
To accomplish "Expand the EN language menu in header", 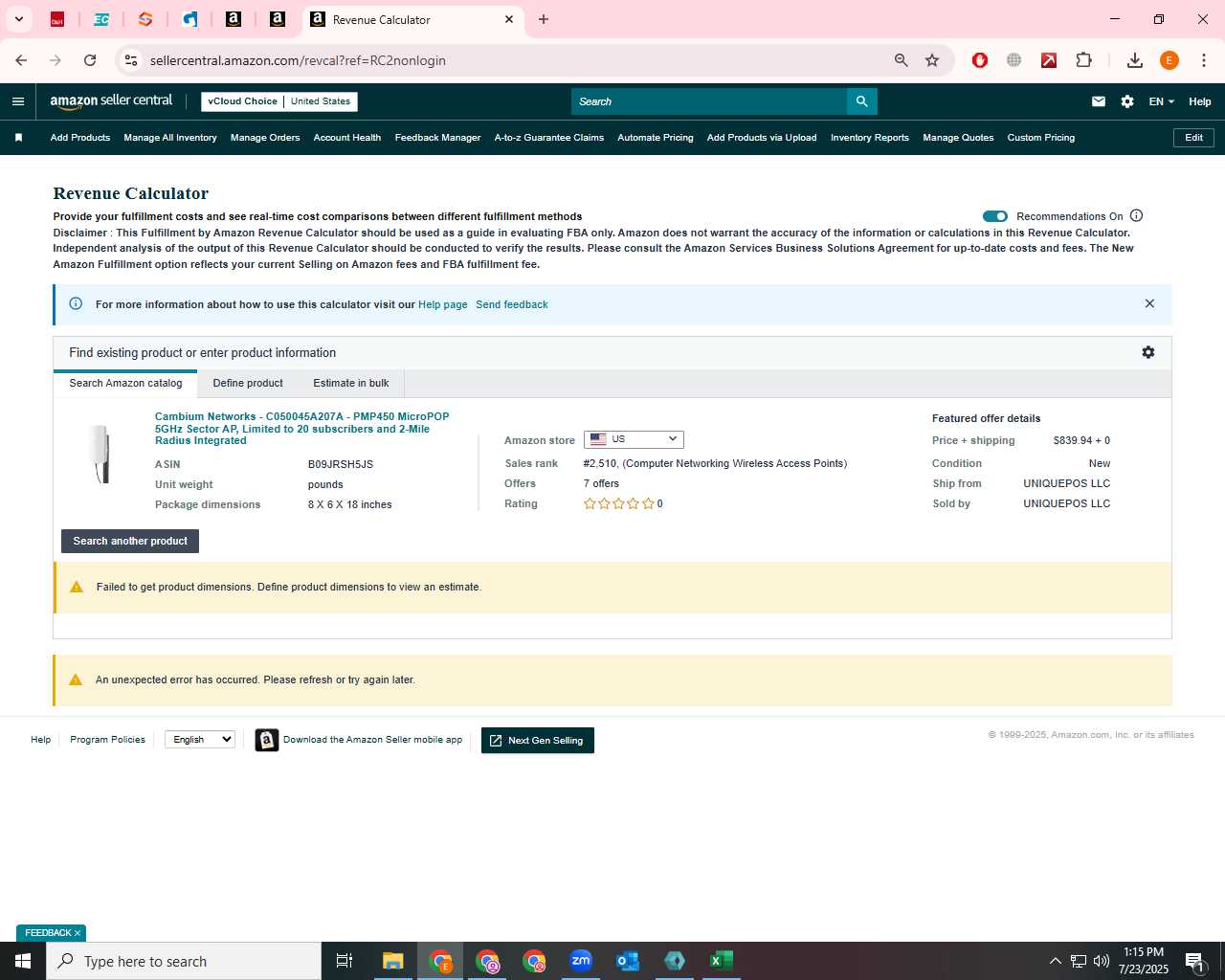I will click(x=1161, y=101).
